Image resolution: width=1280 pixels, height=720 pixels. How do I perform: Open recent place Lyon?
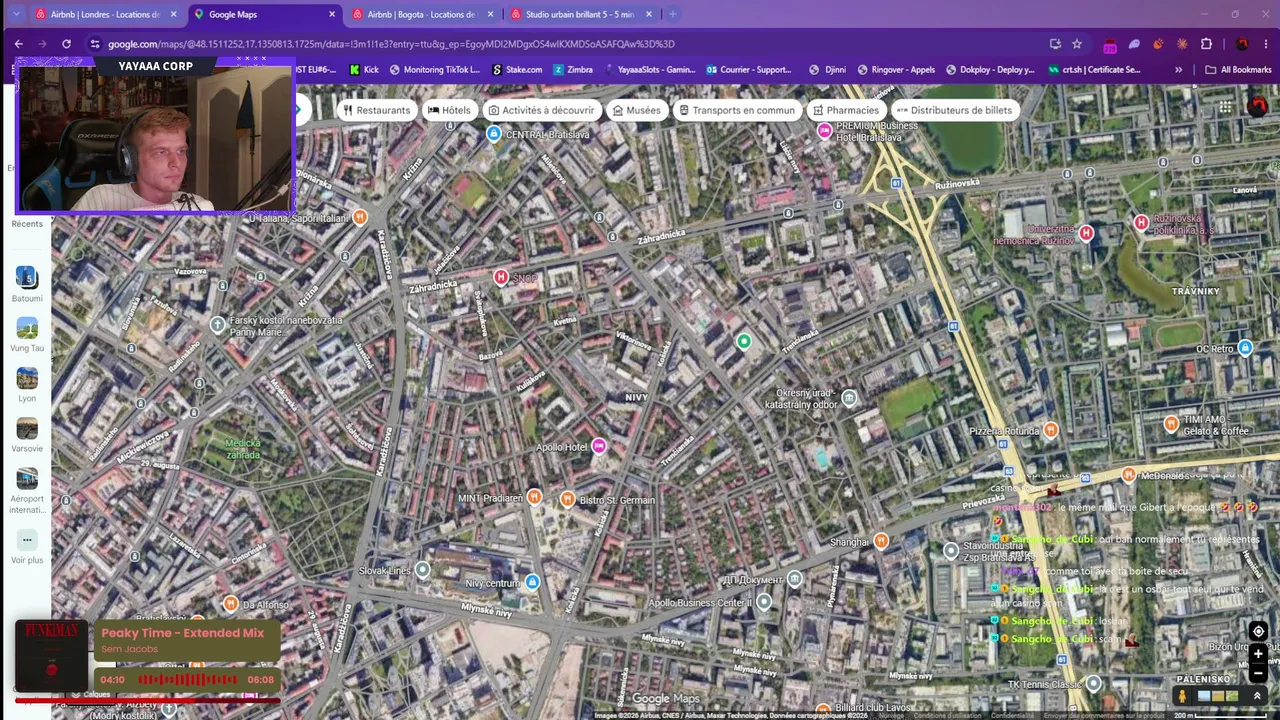click(27, 384)
